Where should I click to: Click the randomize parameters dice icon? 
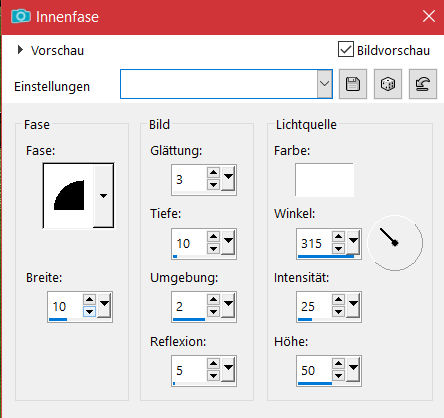tap(388, 84)
